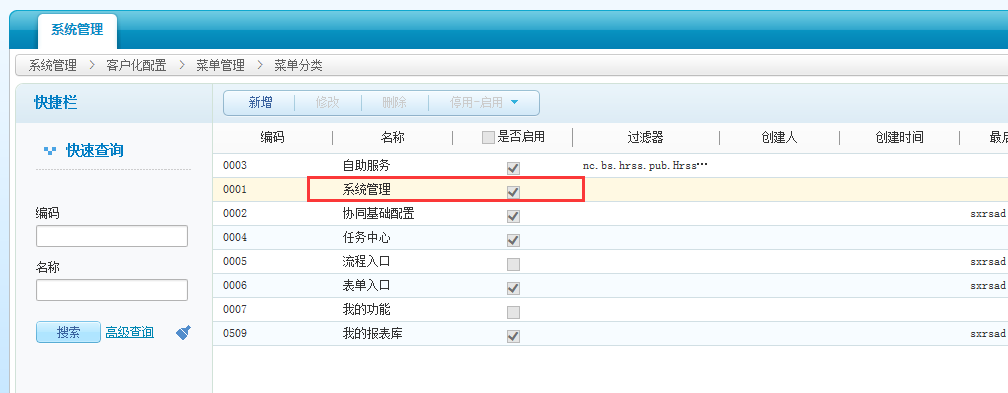Click the code cell 0005
This screenshot has height=393, width=1008.
coord(235,261)
